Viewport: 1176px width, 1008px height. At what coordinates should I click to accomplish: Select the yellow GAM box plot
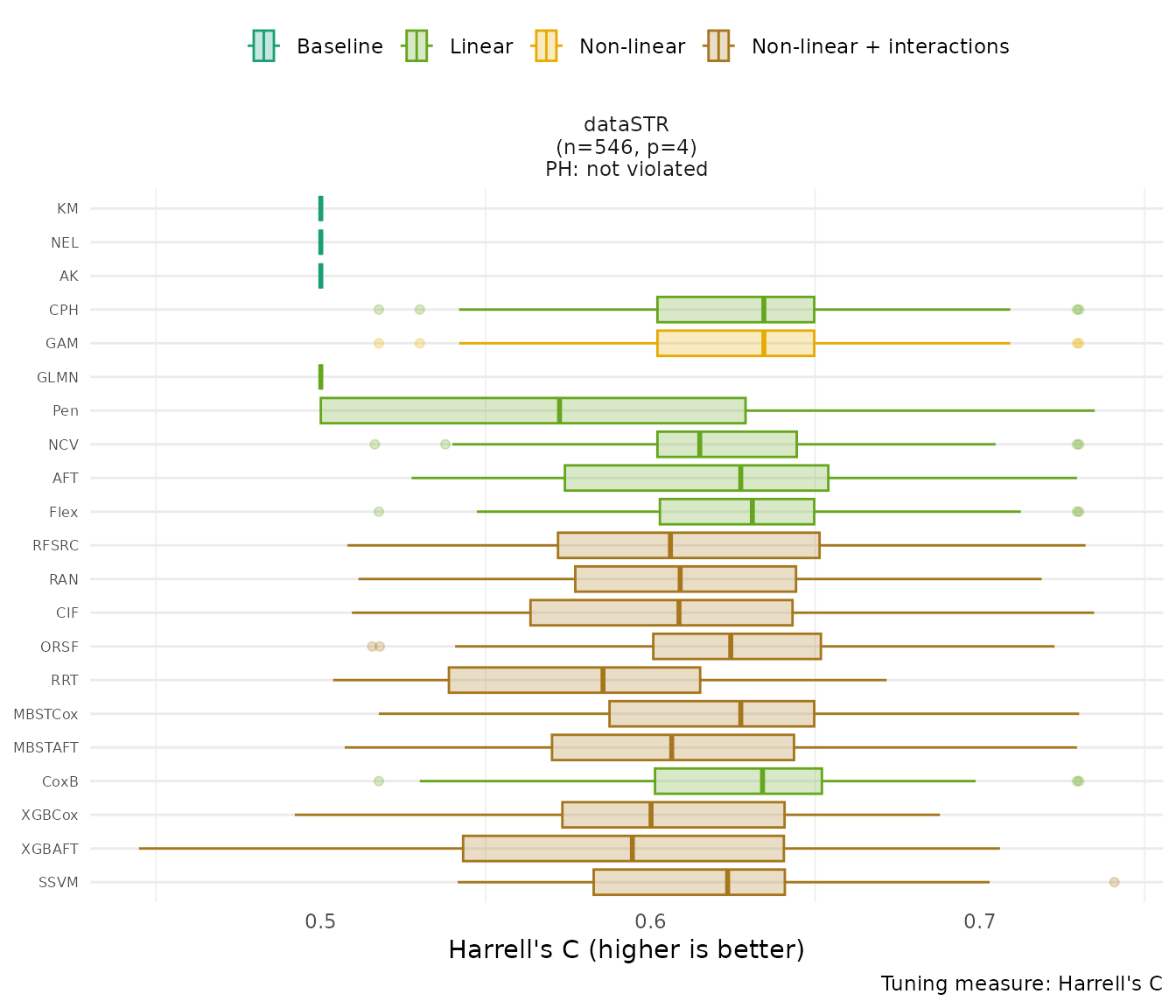click(x=735, y=343)
